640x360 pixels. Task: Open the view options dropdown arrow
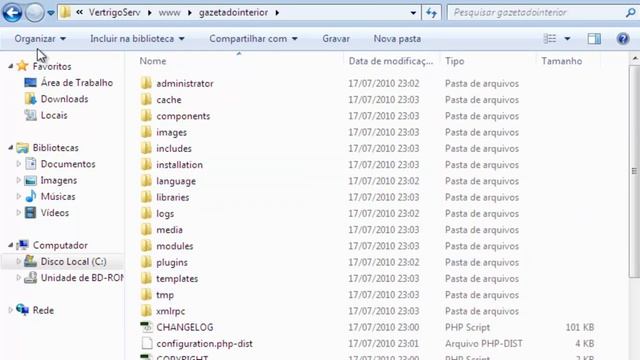(x=567, y=39)
